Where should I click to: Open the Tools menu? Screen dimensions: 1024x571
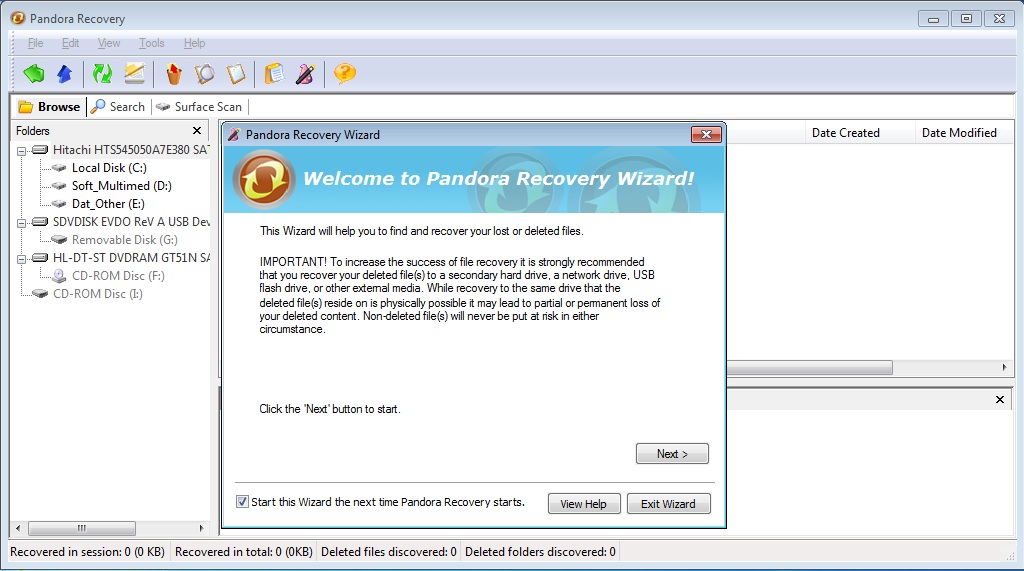pyautogui.click(x=152, y=43)
